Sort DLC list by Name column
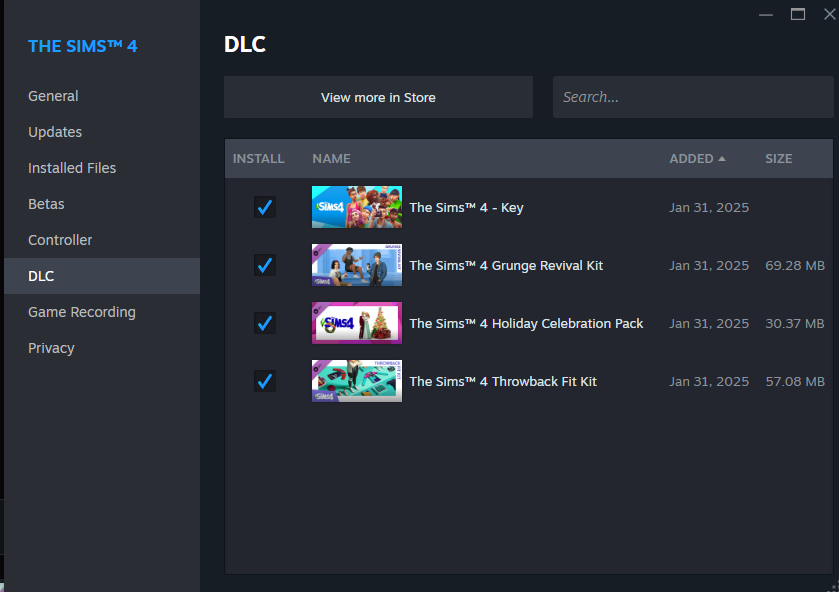The image size is (839, 592). pos(331,158)
